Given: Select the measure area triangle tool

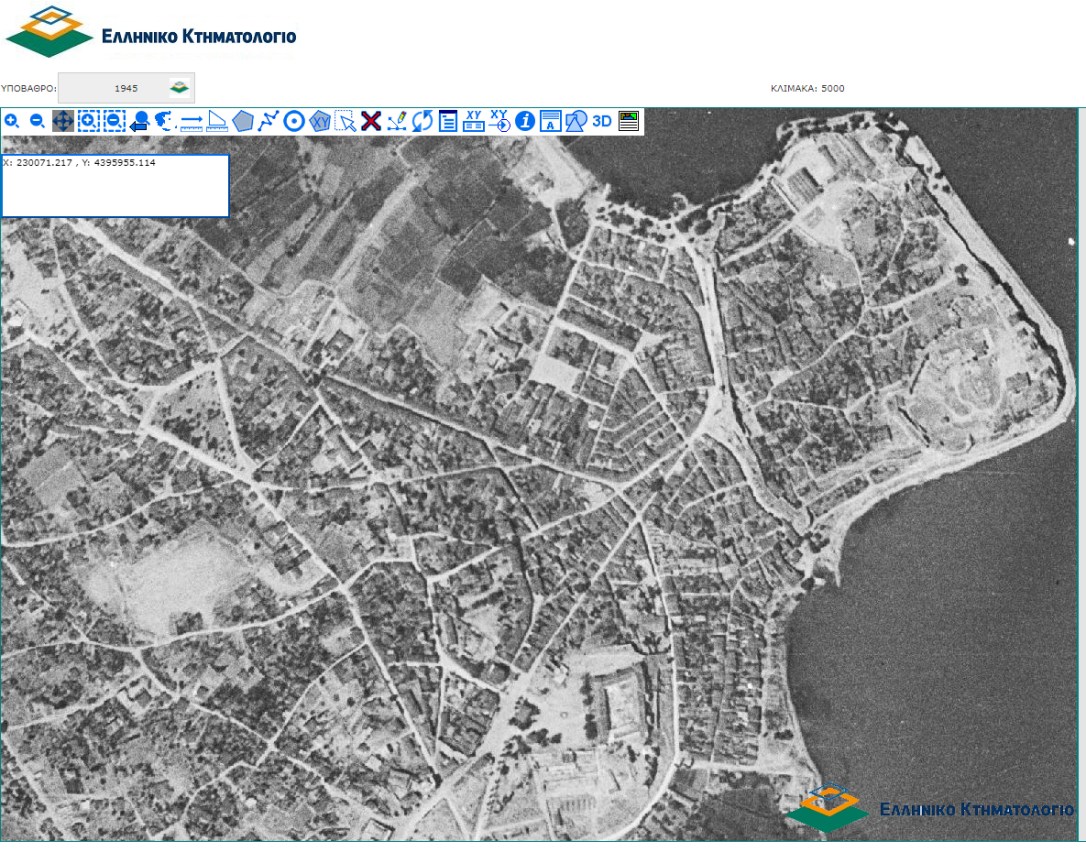Looking at the screenshot, I should tap(217, 122).
